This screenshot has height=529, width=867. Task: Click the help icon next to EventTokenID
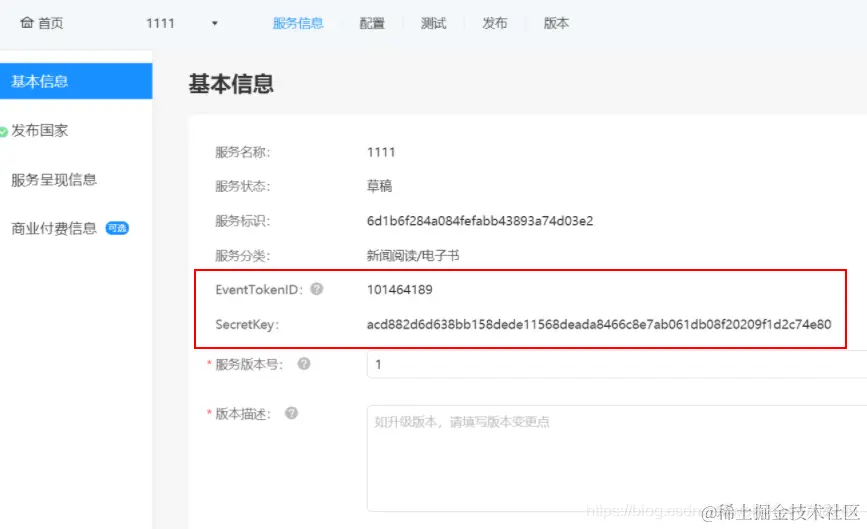tap(316, 289)
